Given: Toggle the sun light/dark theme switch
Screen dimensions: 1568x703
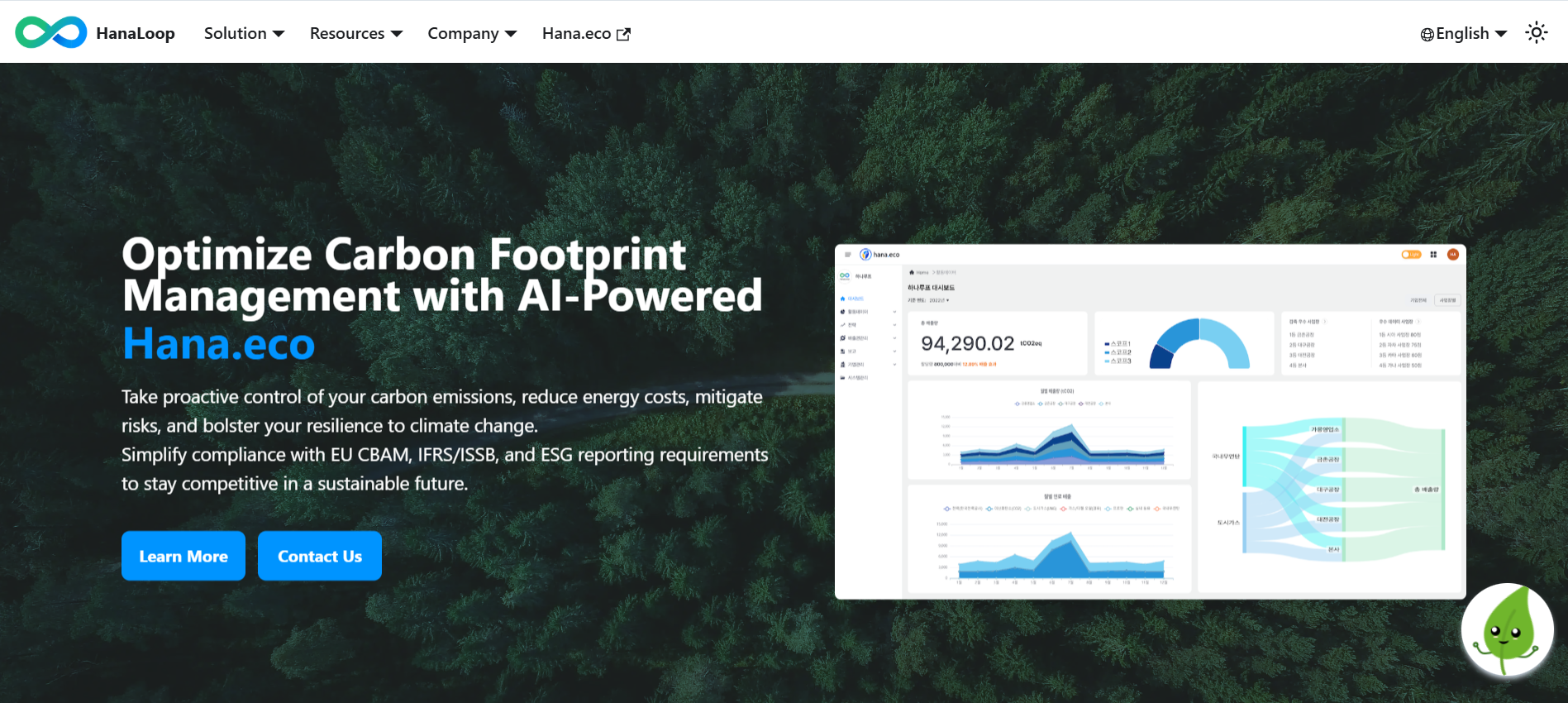Looking at the screenshot, I should point(1536,33).
